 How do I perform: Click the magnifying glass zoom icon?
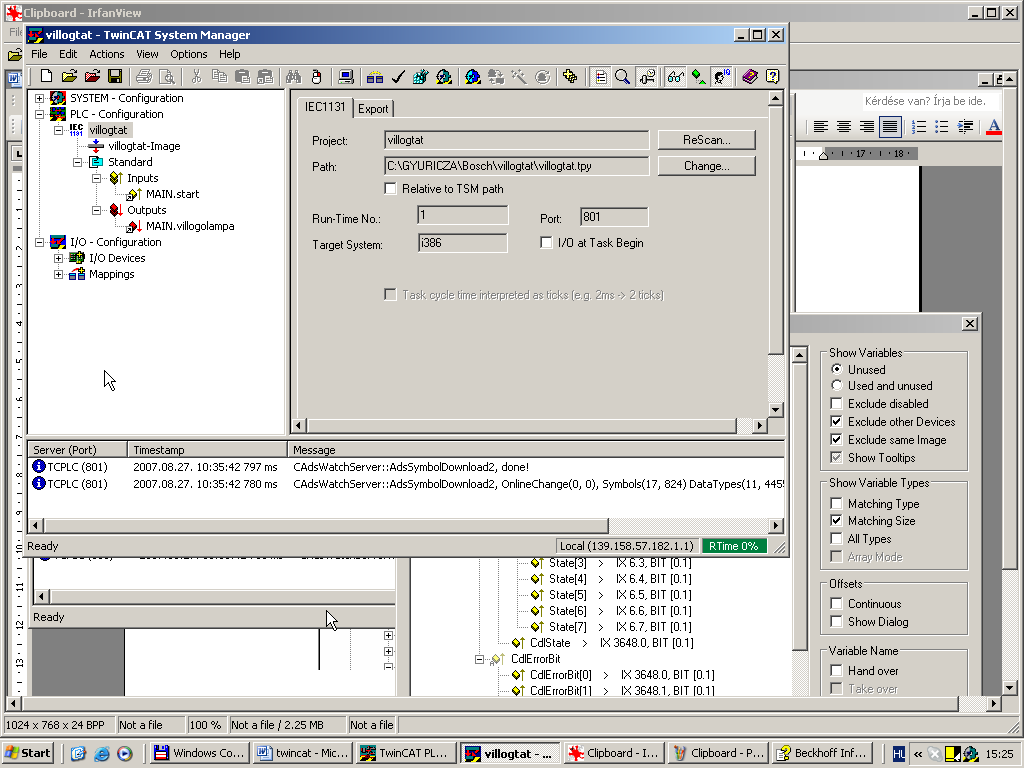[622, 77]
